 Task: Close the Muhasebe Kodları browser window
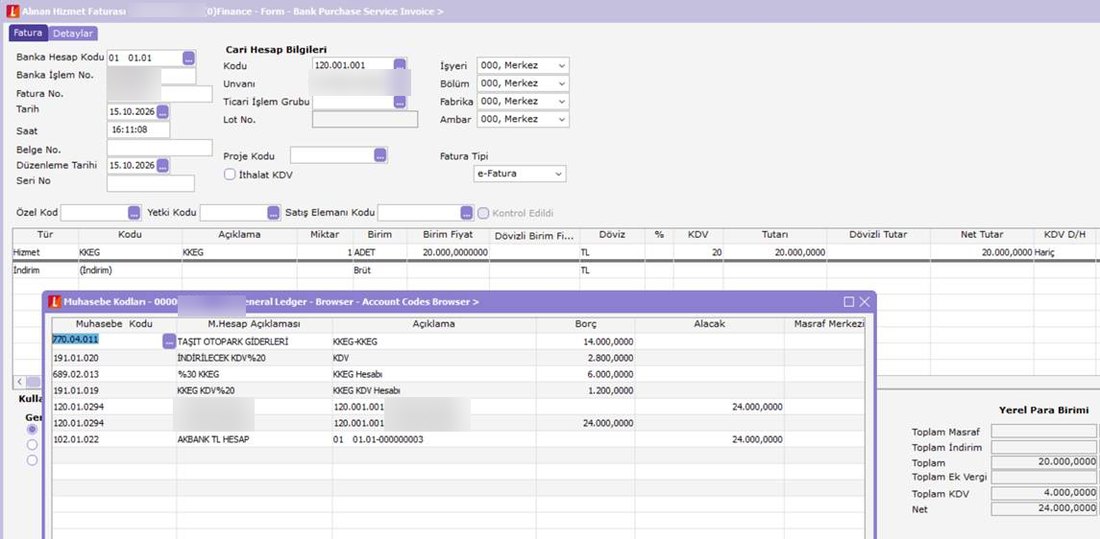click(864, 302)
